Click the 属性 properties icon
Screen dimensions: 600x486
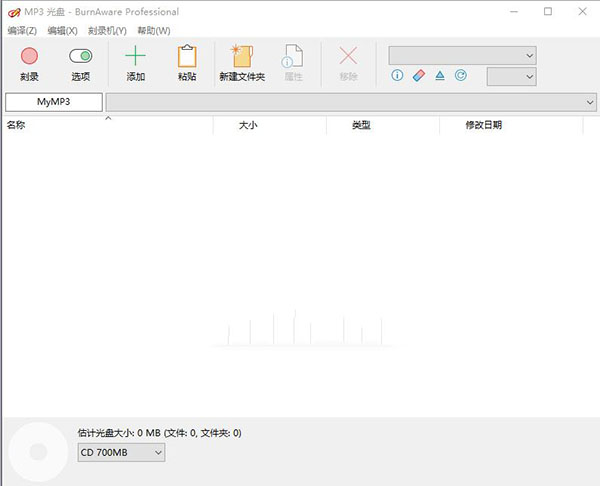[x=293, y=56]
